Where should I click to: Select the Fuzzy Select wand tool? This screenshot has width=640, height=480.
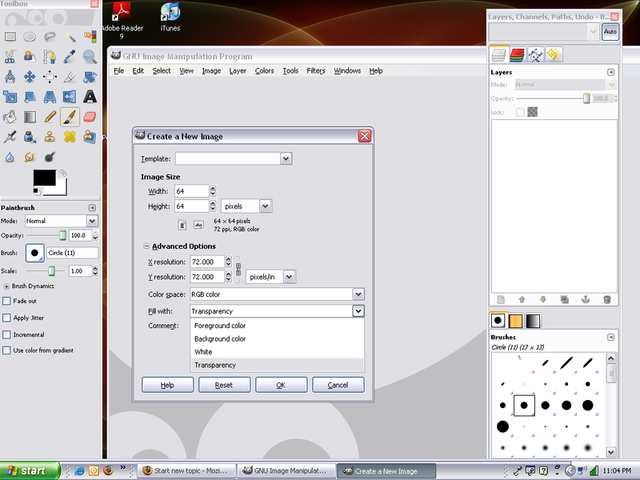[70, 37]
